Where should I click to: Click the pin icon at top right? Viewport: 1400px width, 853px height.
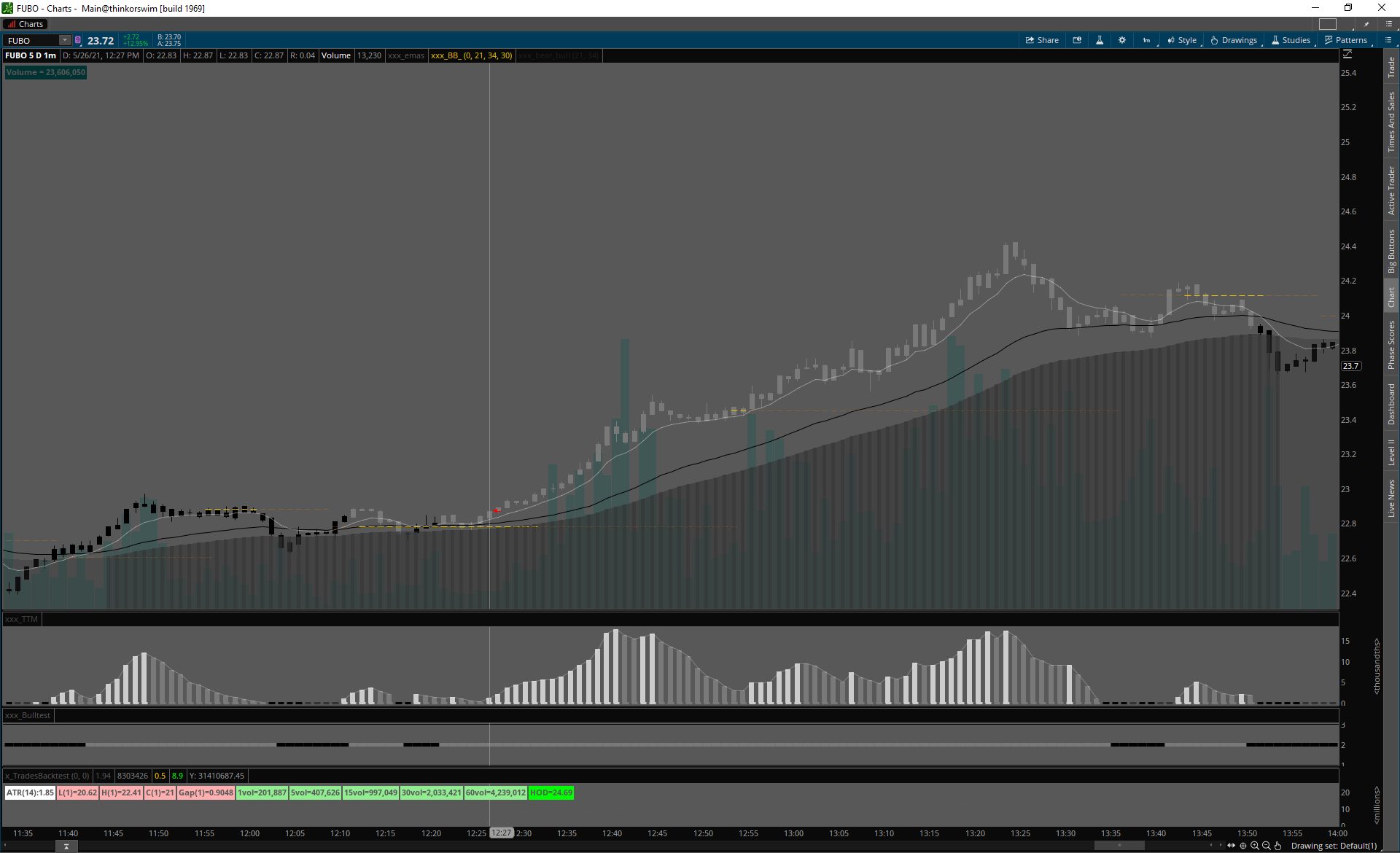tap(1366, 24)
